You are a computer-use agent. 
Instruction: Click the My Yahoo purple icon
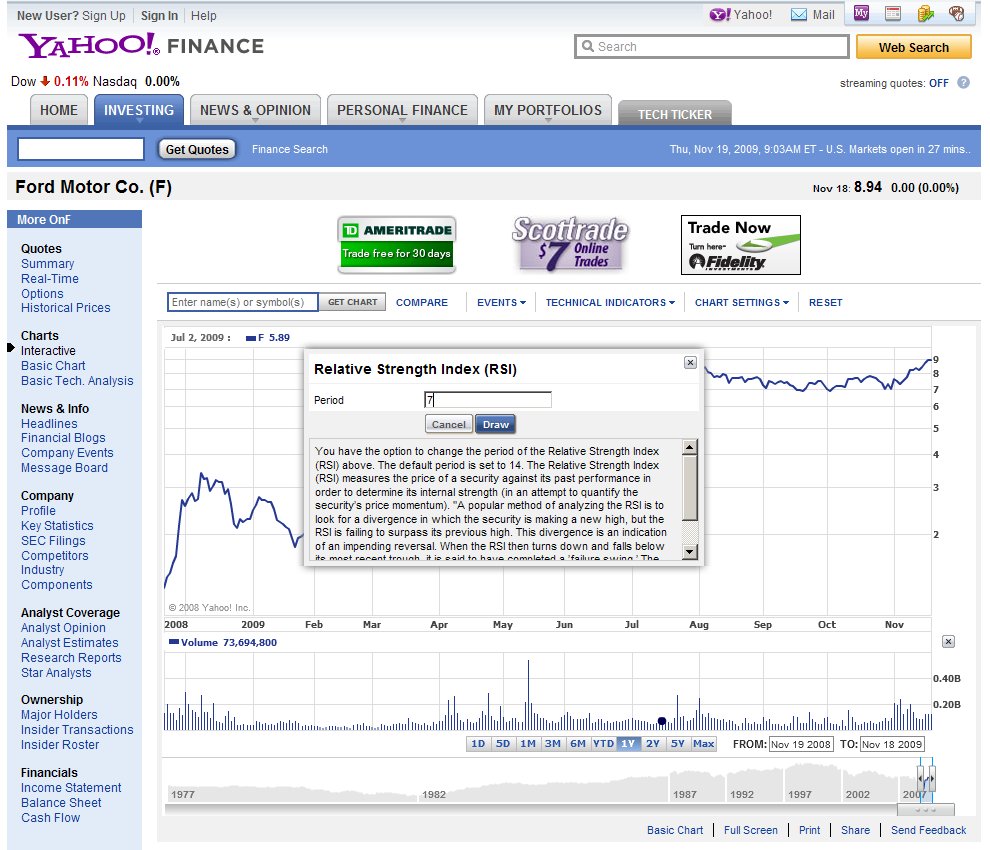tap(861, 14)
